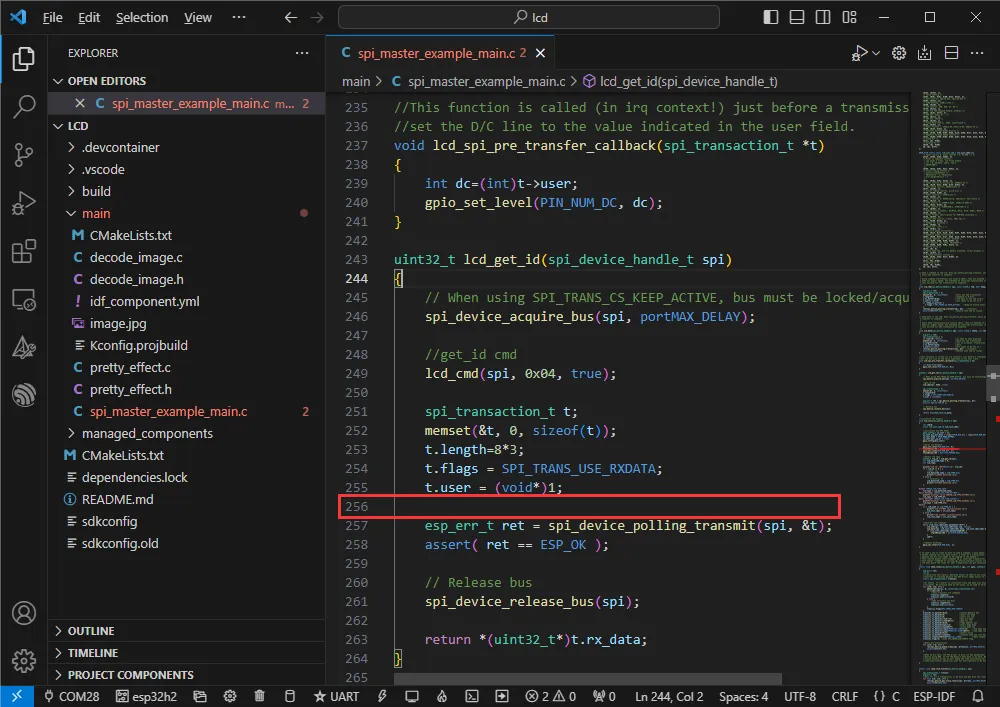
Task: Open errors and warnings indicator in status bar
Action: 550,696
